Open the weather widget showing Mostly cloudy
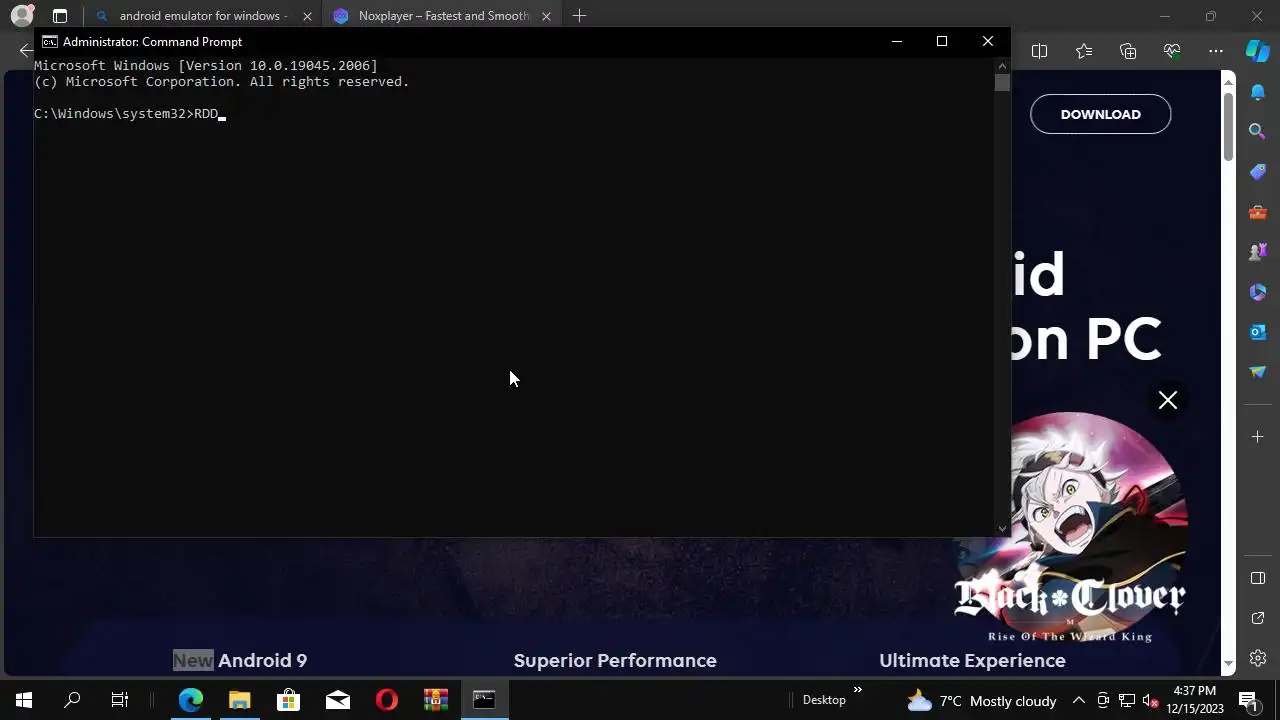The width and height of the screenshot is (1280, 720). (x=981, y=701)
